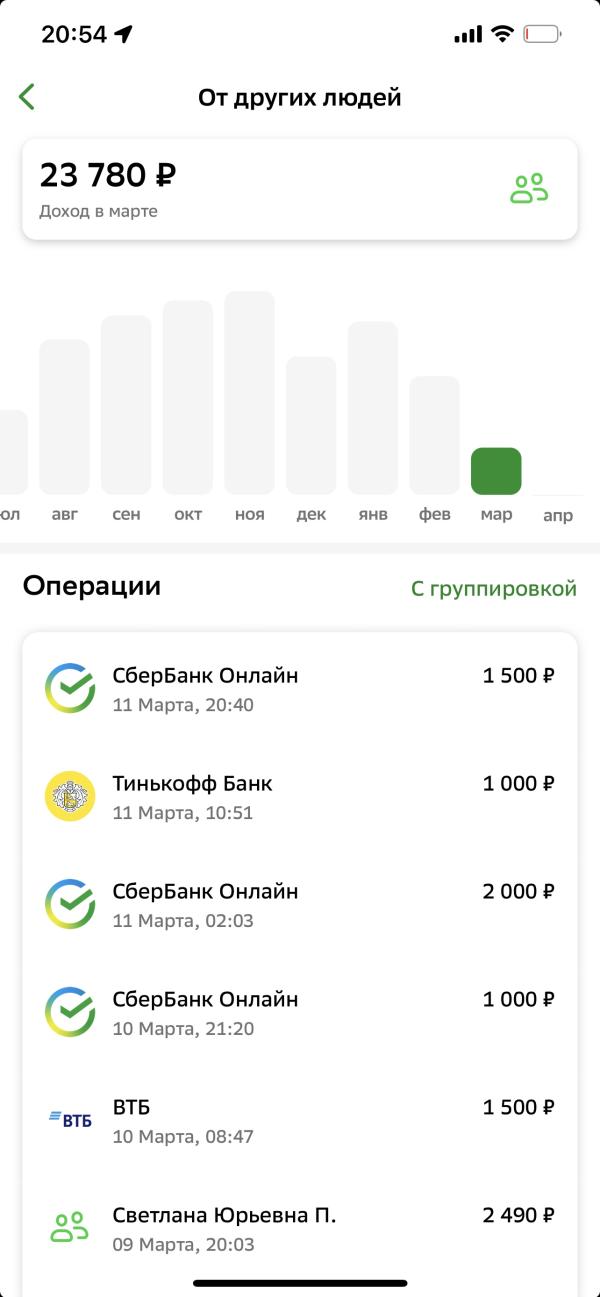Tap SberBank icon for 20:40 operation
Viewport: 600px width, 1297px height.
(70, 689)
